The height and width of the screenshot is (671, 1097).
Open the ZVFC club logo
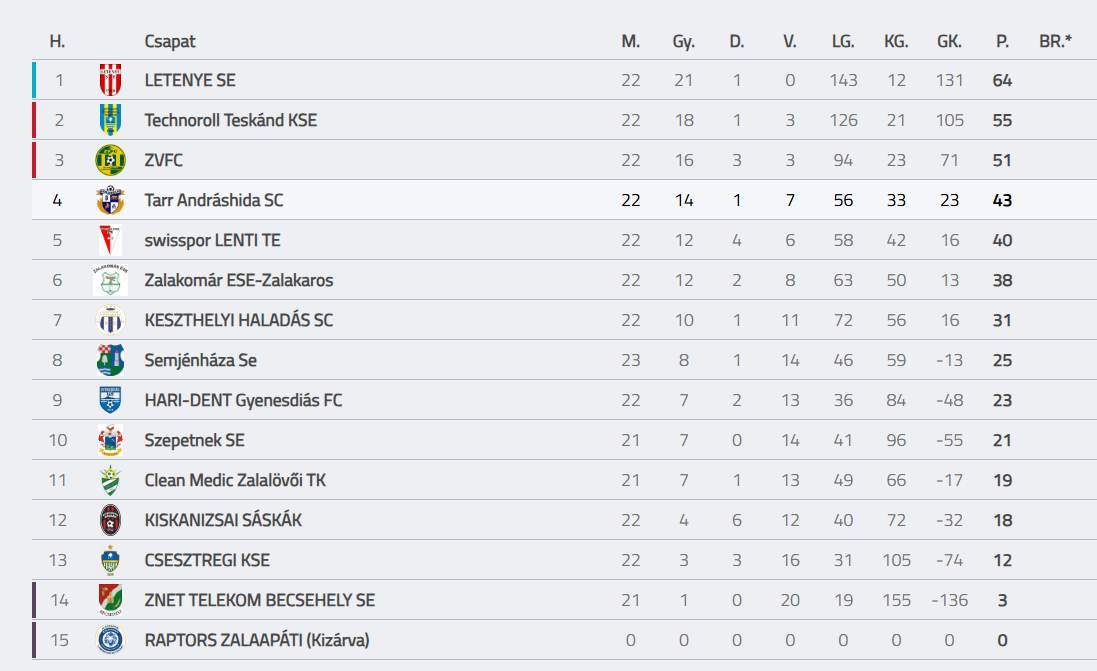click(x=111, y=160)
